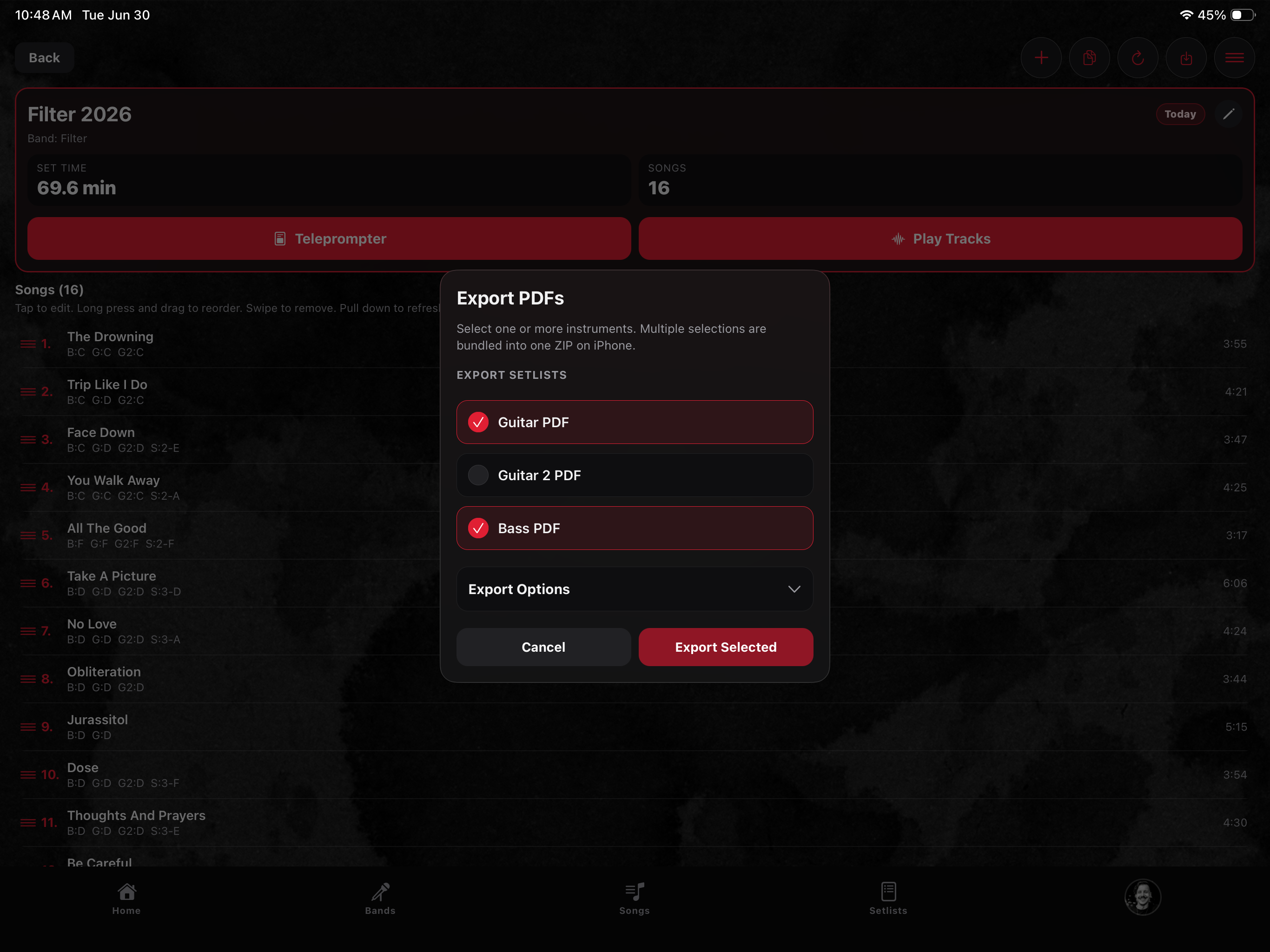The image size is (1270, 952).
Task: Open the hamburger menu icon top right
Action: [1234, 58]
